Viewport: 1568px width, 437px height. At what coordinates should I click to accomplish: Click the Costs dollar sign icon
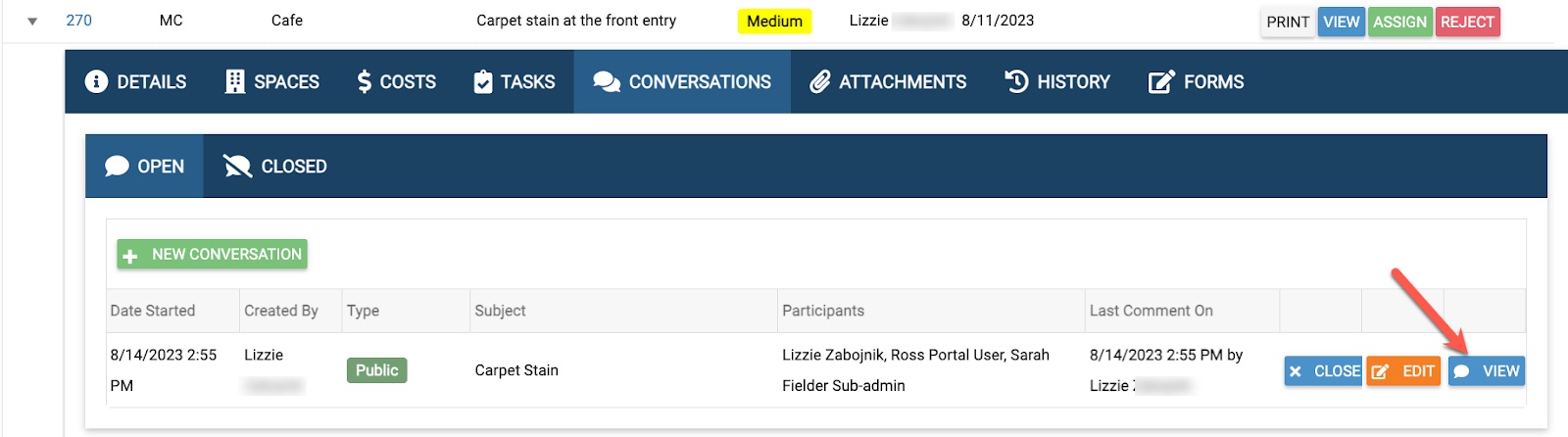(365, 81)
